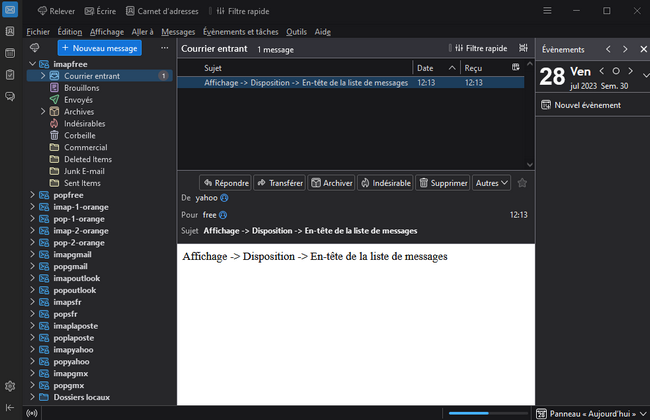Screen dimensions: 650x420
Task: Click go-to-today circle in today pane
Action: [x=616, y=71]
